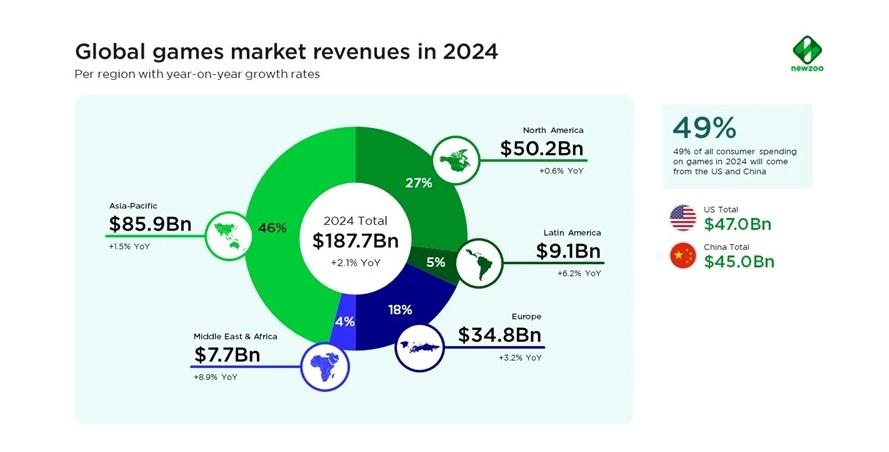The width and height of the screenshot is (889, 452).
Task: Select the Latin America map icon
Action: (480, 263)
